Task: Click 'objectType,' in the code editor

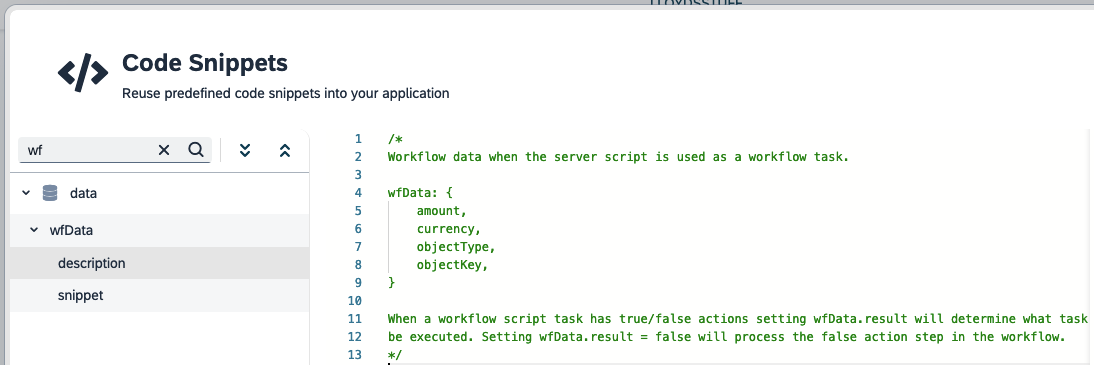Action: point(456,247)
